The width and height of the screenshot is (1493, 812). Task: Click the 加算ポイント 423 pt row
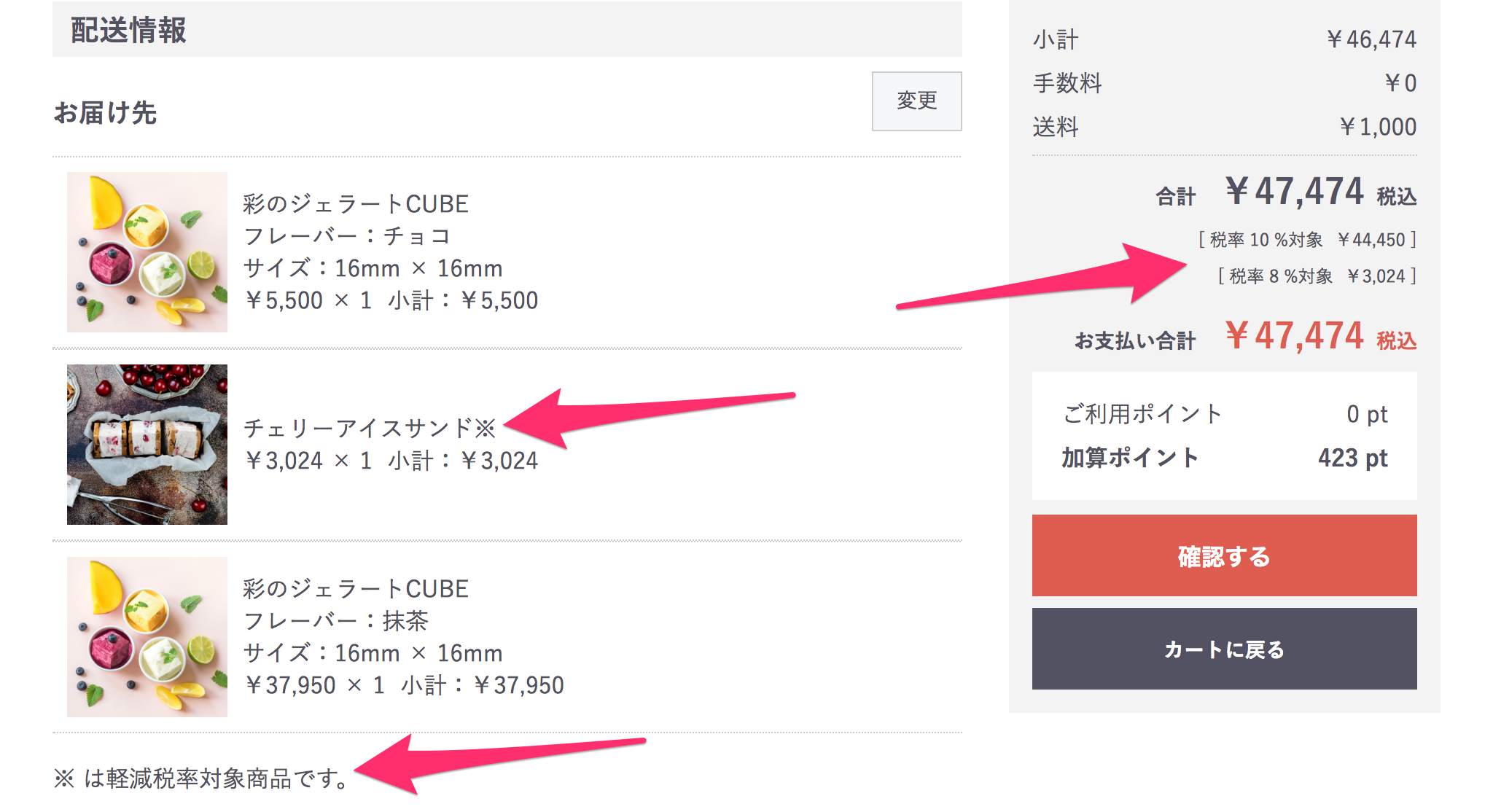(x=1225, y=458)
